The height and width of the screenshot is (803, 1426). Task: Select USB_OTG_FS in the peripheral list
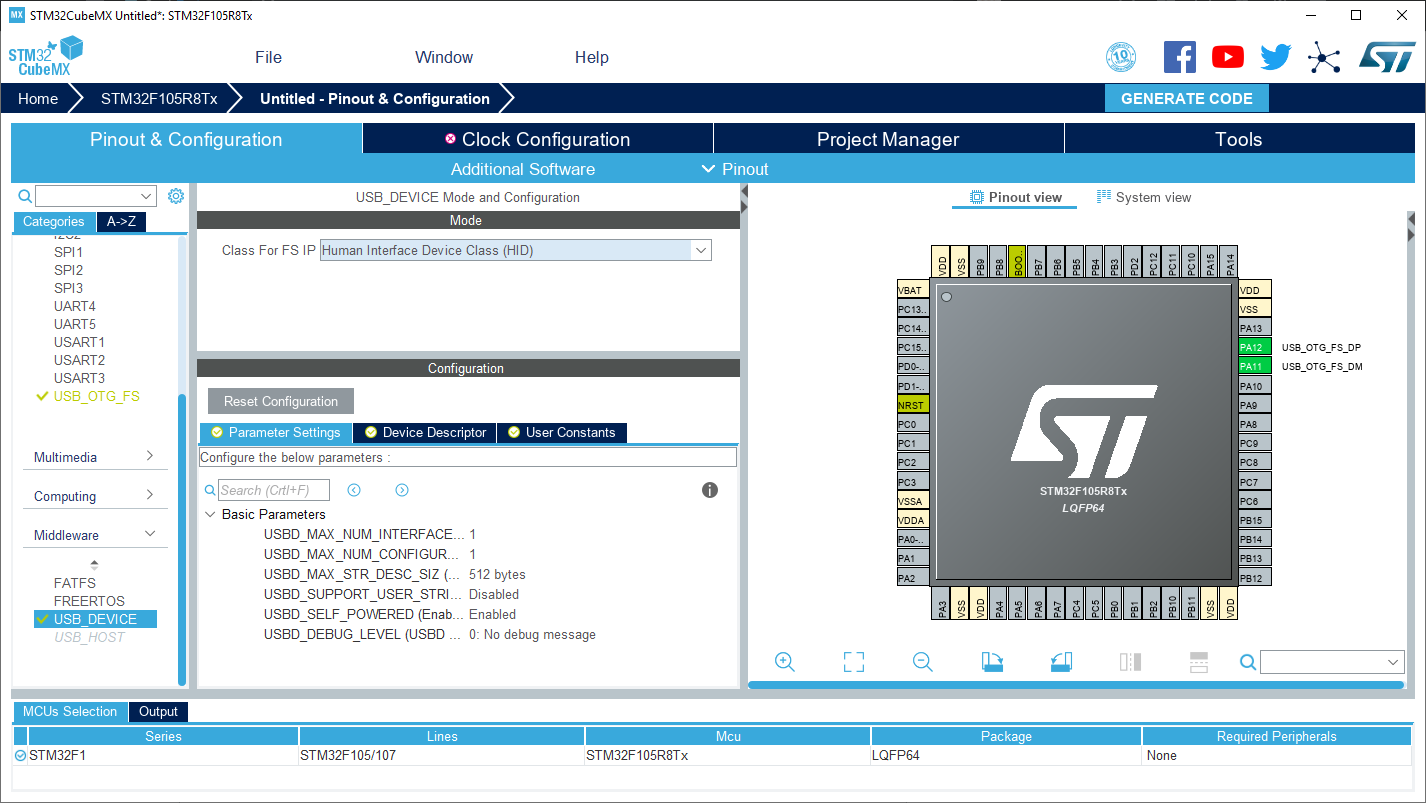point(96,396)
